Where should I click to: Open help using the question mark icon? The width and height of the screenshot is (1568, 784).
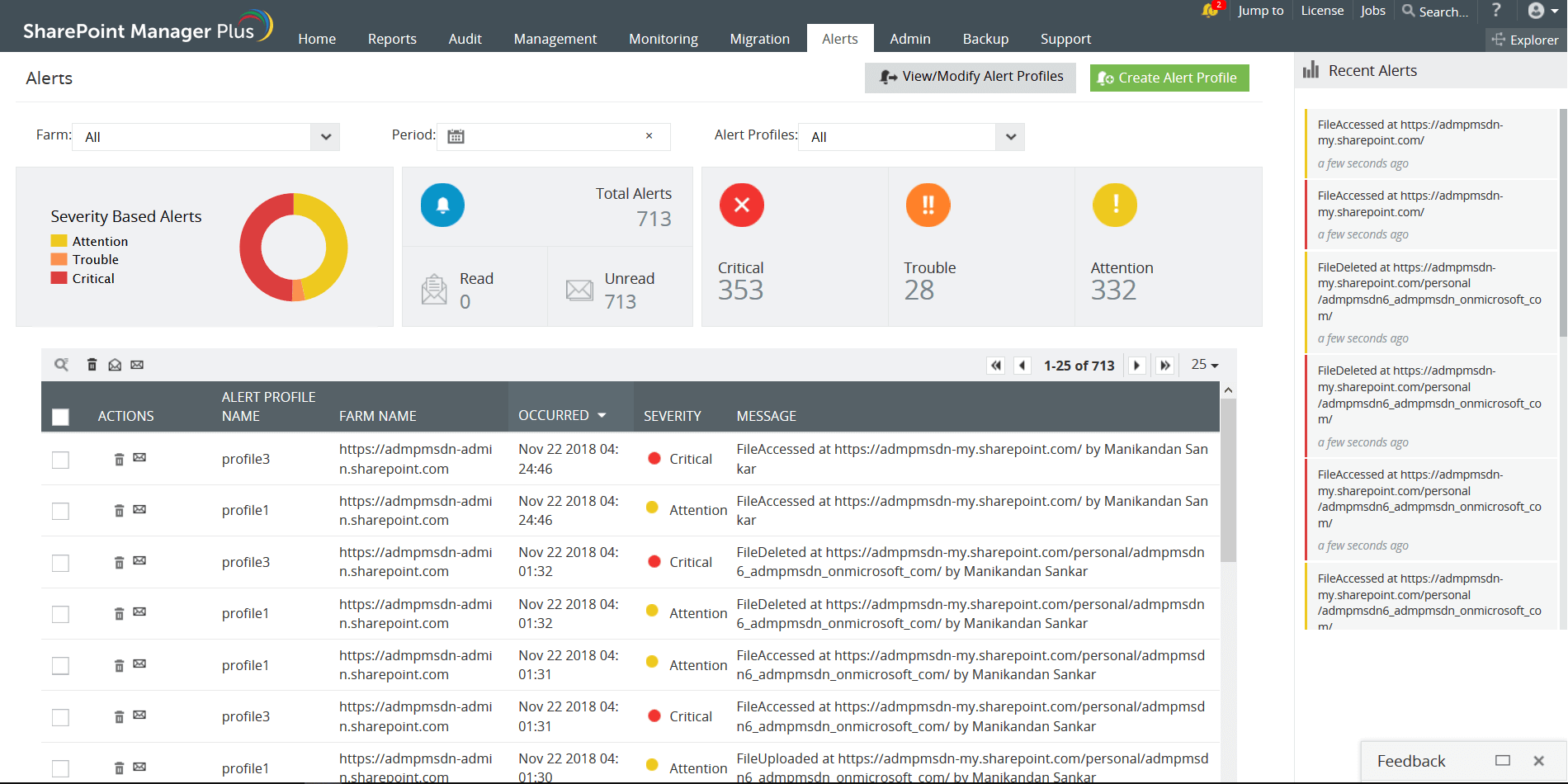(x=1496, y=11)
